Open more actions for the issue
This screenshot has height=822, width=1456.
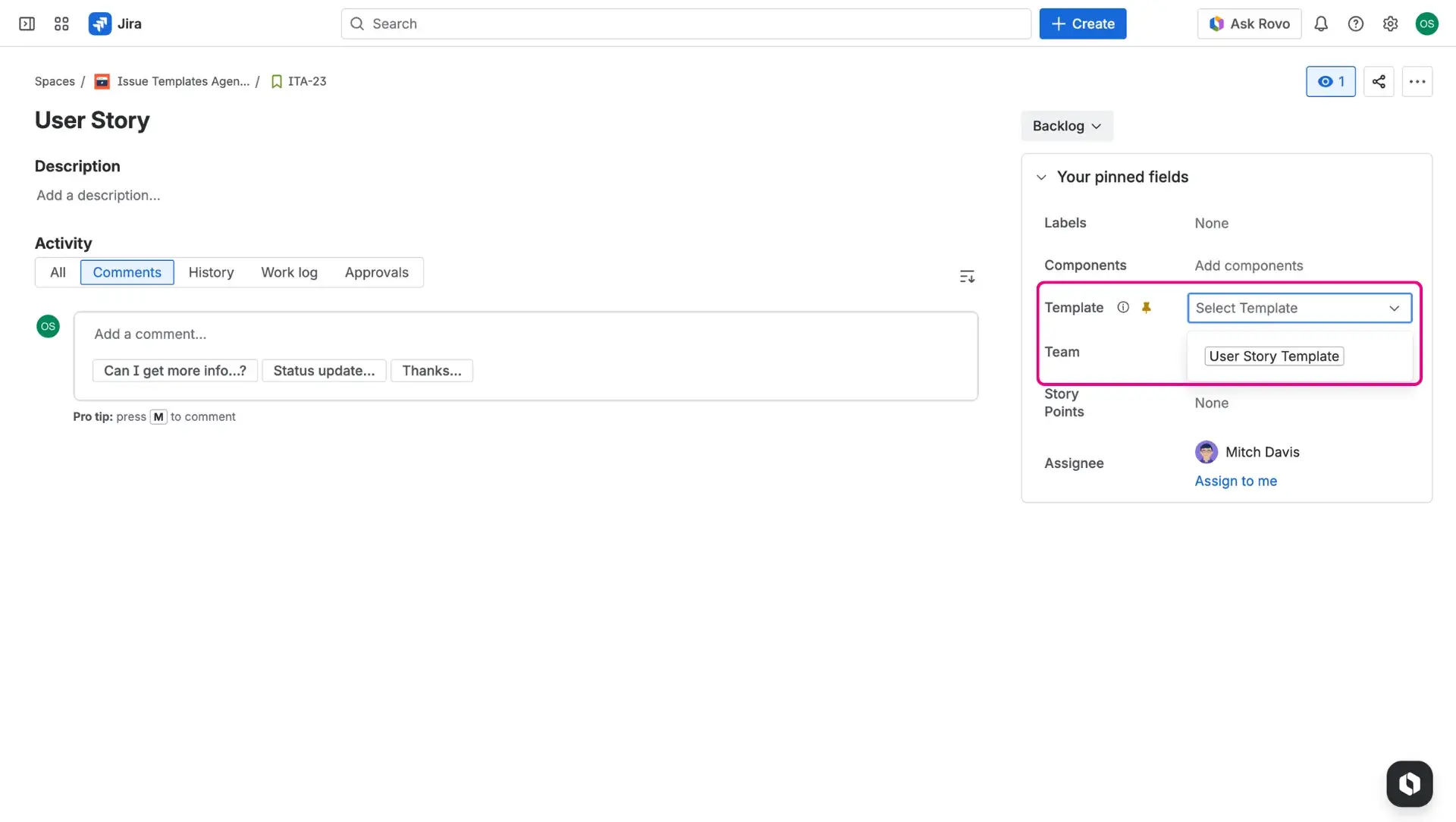click(1417, 81)
